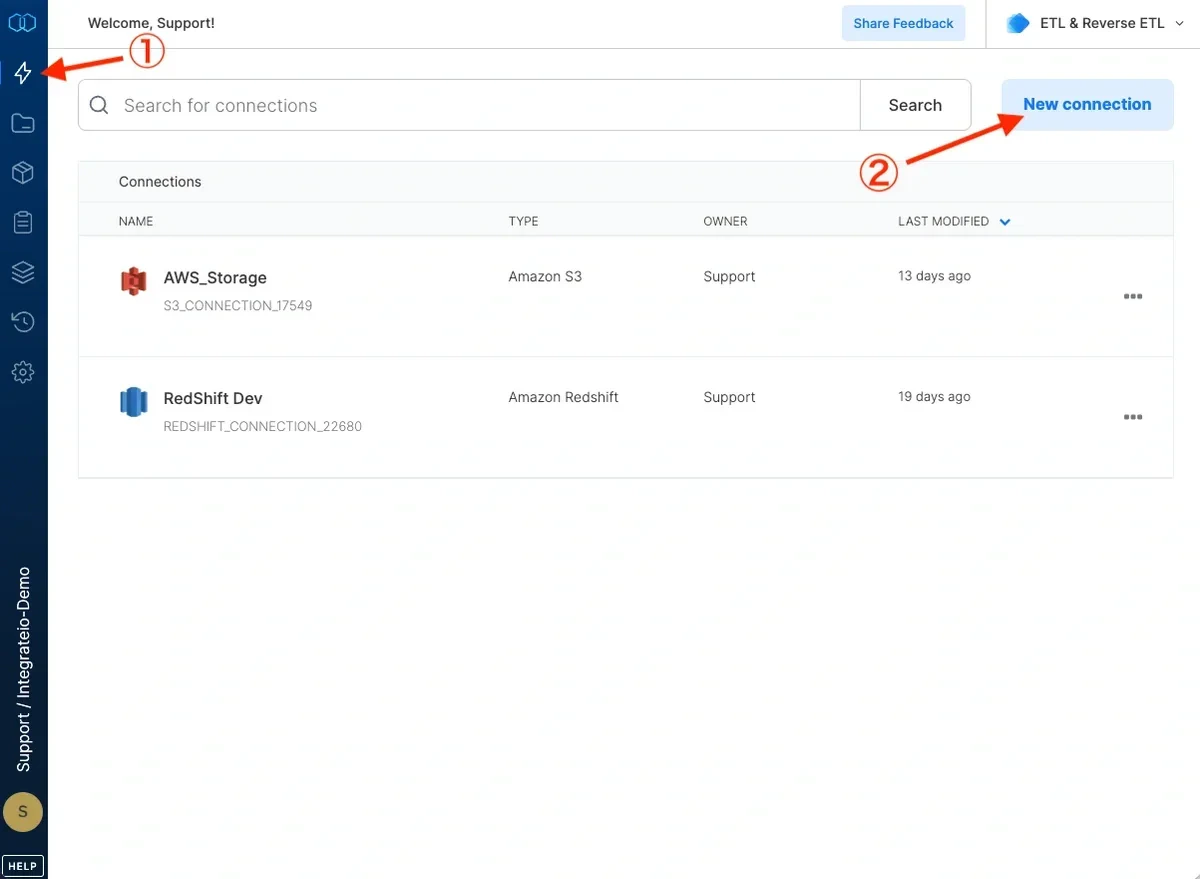Click the magnifying glass search icon
This screenshot has width=1200, height=879.
(x=98, y=104)
